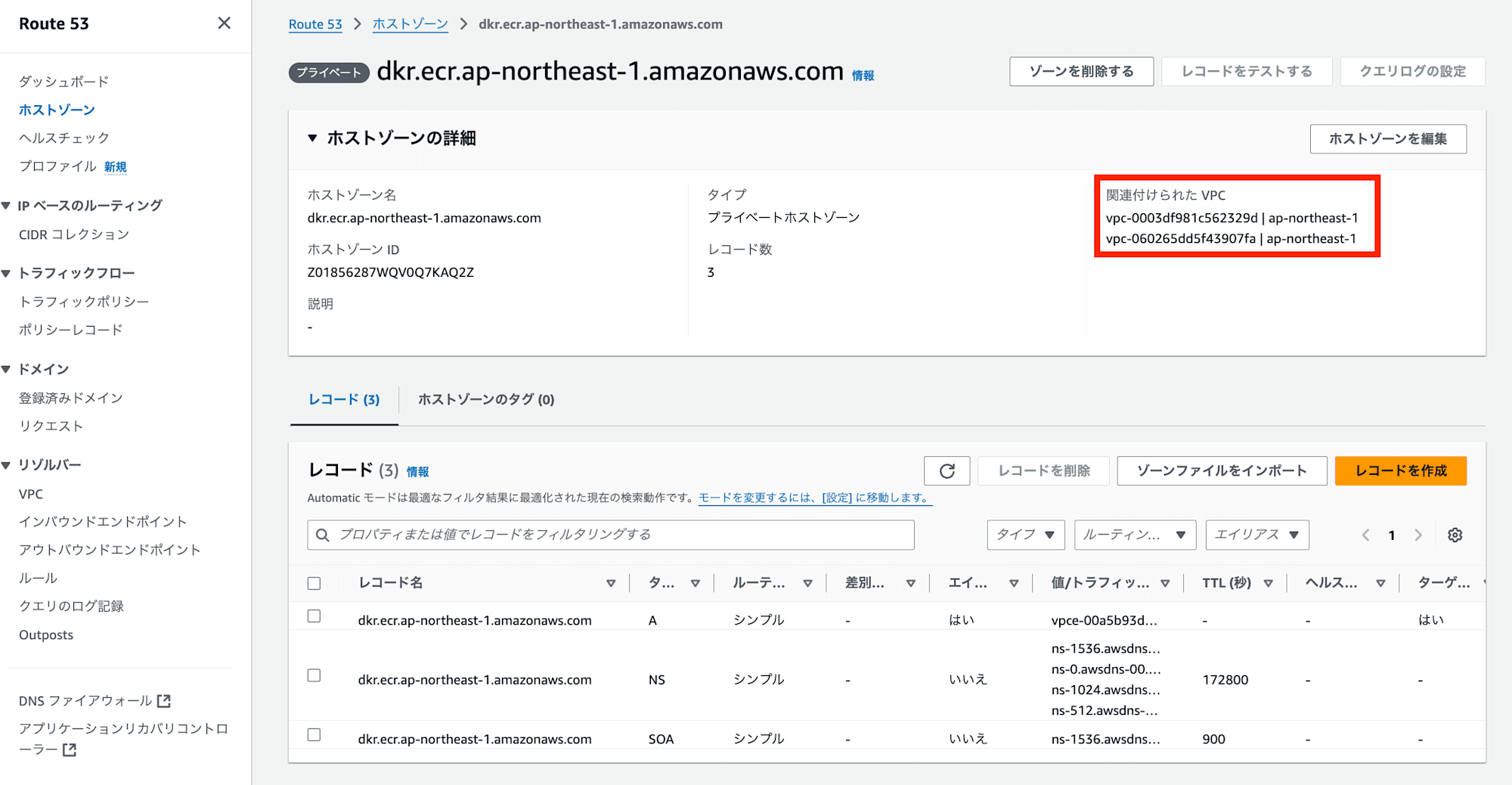1512x785 pixels.
Task: Switch to ホストゾーンのタグ (0) tab
Action: (486, 399)
